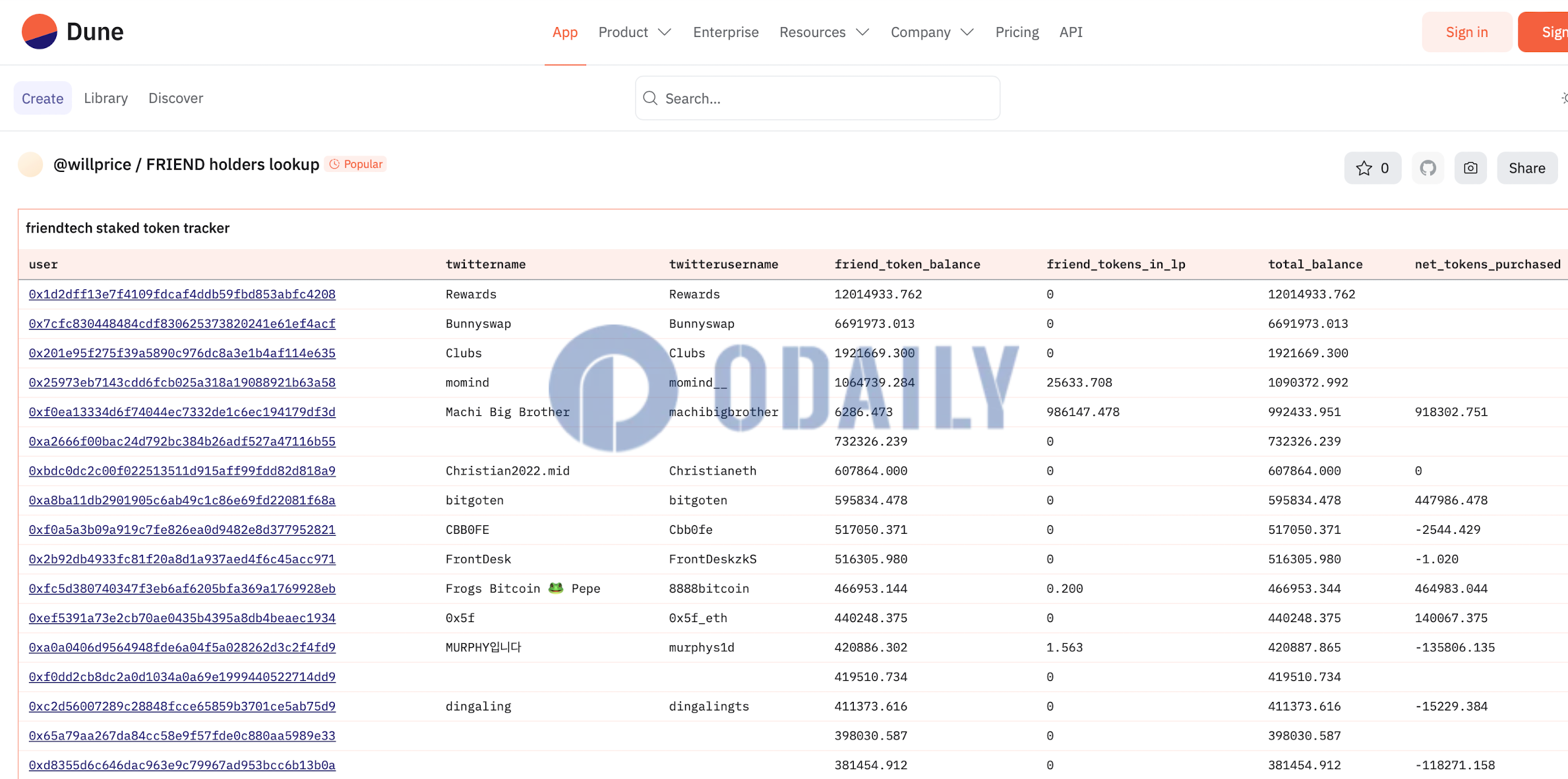Select the FrontDeskzkS username cell
Viewport: 1568px width, 779px height.
pyautogui.click(x=712, y=559)
